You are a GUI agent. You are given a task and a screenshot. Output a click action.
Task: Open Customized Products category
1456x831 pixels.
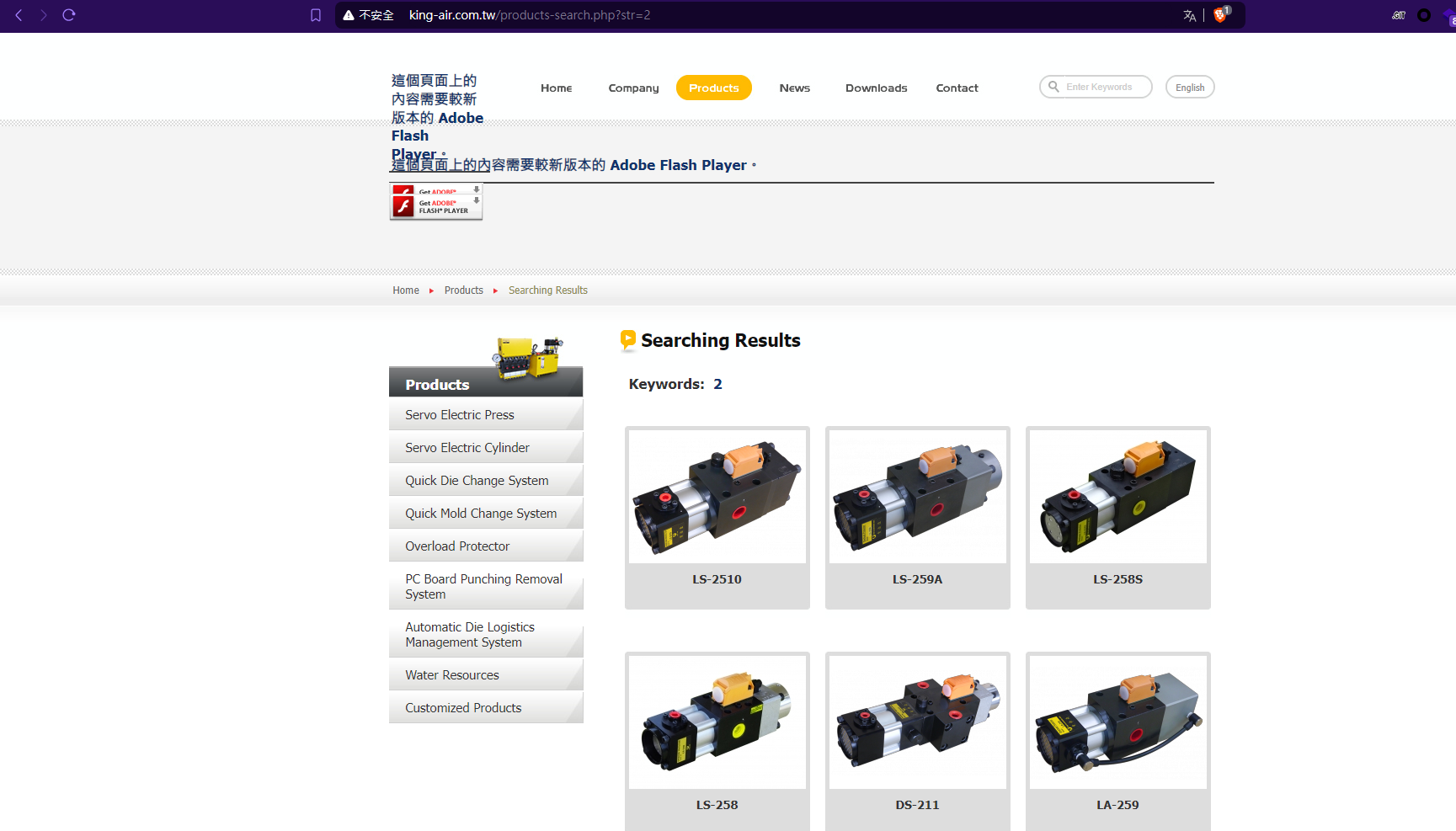click(x=486, y=708)
